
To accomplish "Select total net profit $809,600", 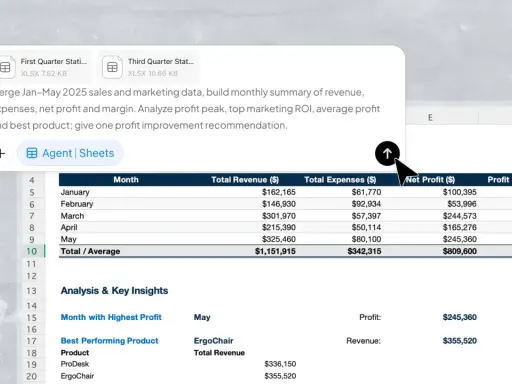I will [460, 251].
